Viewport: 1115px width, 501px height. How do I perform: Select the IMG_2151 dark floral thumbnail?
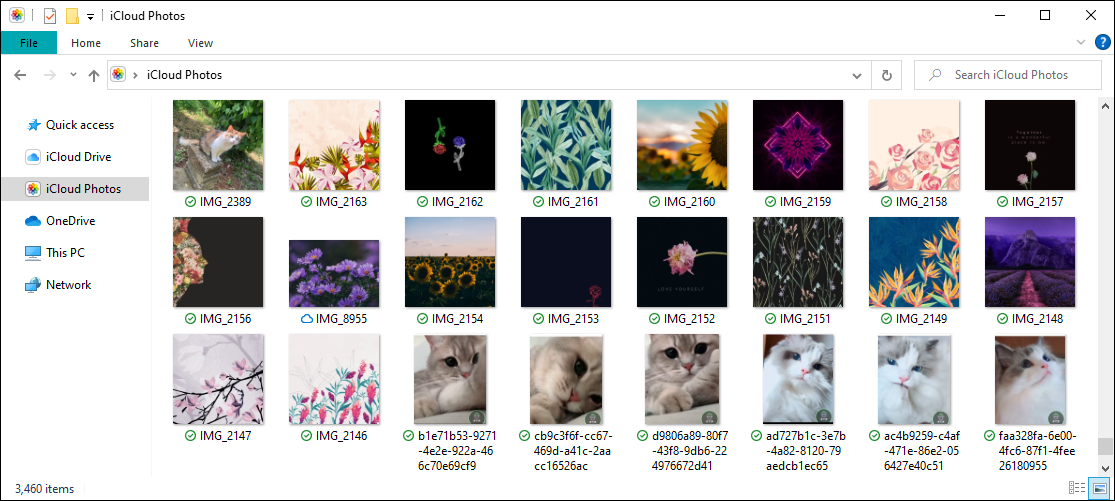click(x=798, y=262)
